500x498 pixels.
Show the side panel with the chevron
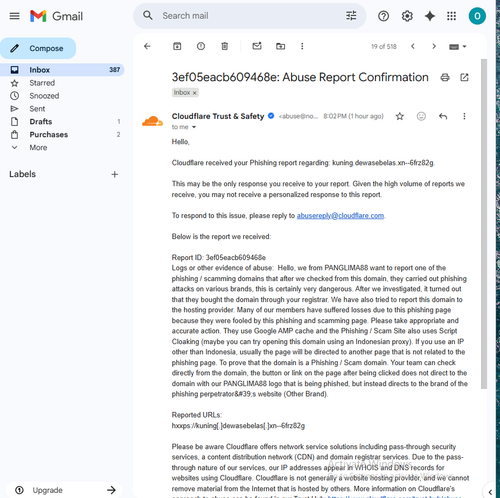490,492
